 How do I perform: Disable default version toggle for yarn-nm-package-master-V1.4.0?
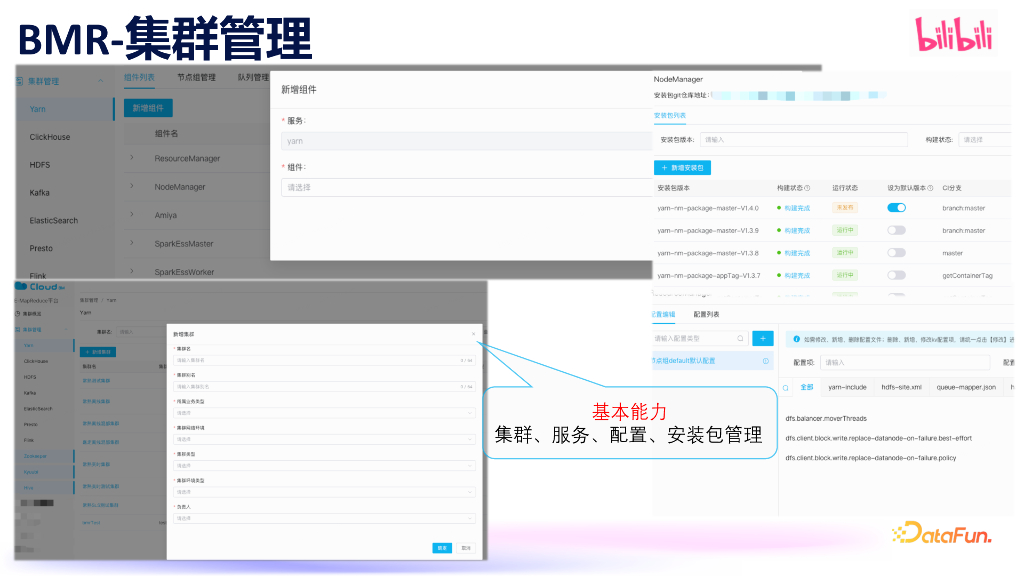tap(896, 208)
